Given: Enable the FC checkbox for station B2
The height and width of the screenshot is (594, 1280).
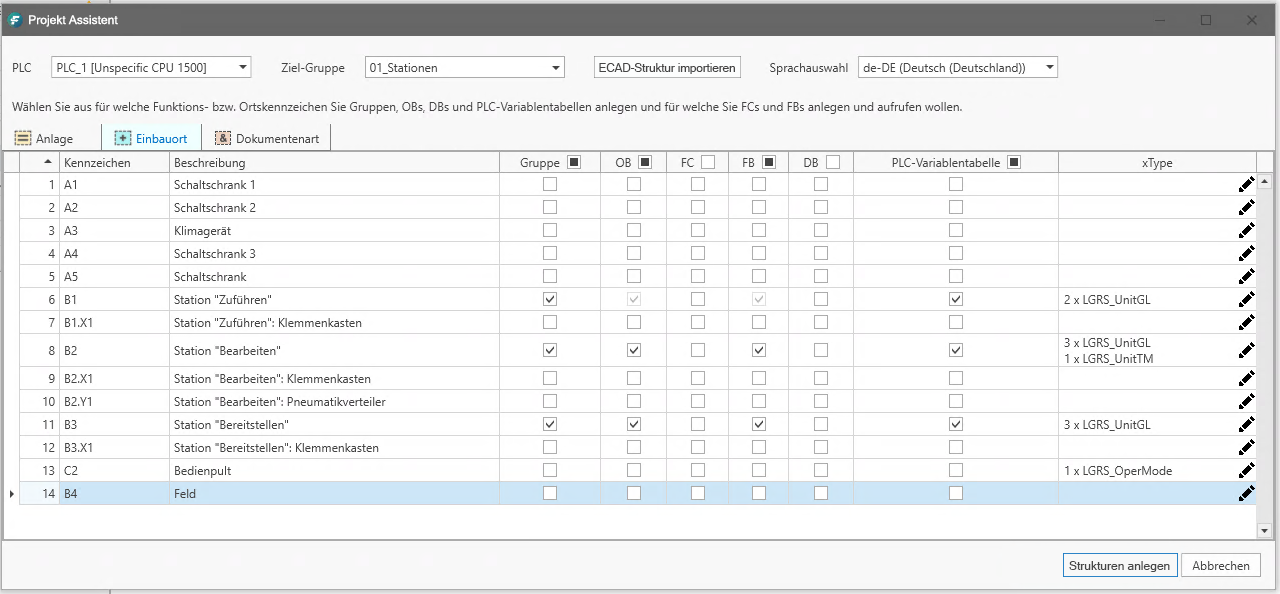Looking at the screenshot, I should point(697,350).
